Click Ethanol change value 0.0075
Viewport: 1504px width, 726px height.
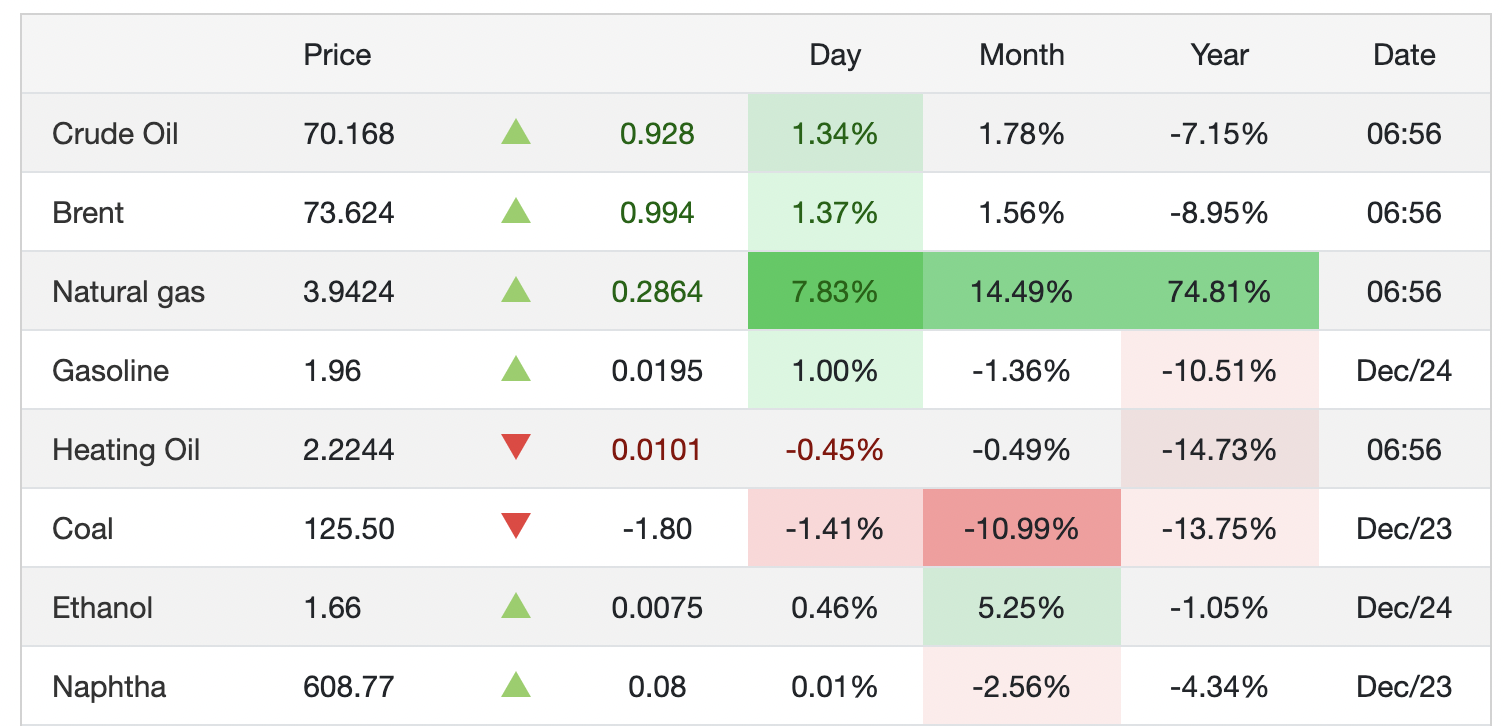point(657,608)
